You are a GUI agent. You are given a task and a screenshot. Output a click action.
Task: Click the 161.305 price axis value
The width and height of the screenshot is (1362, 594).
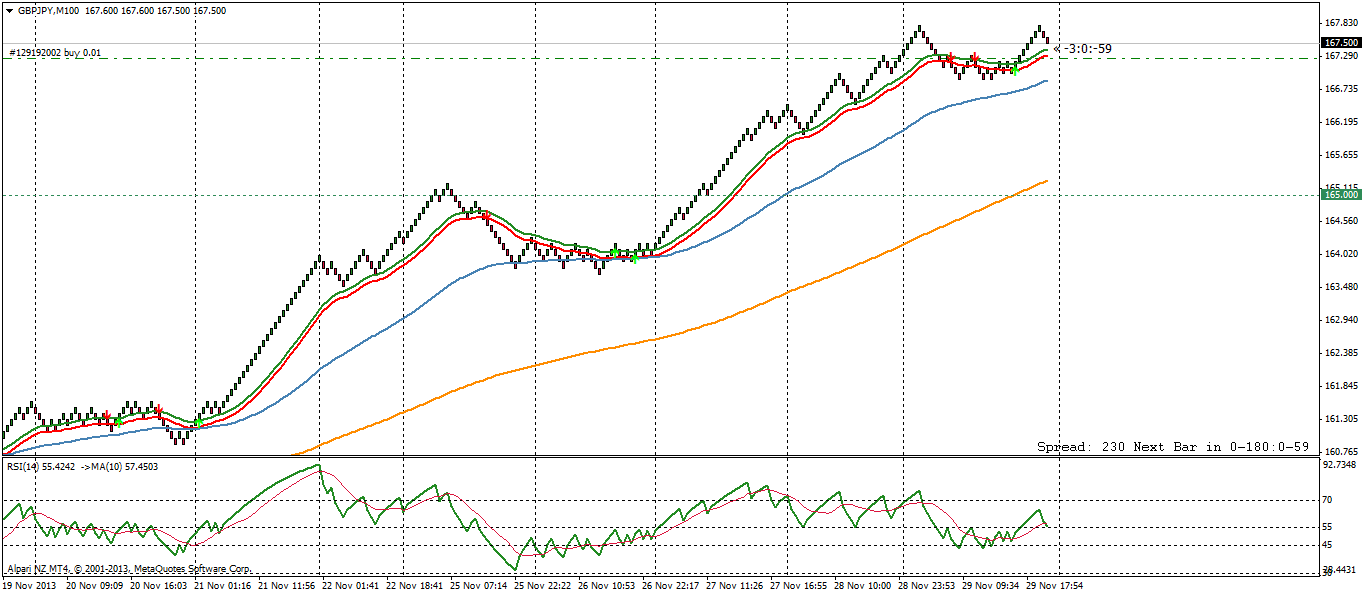pos(1340,419)
